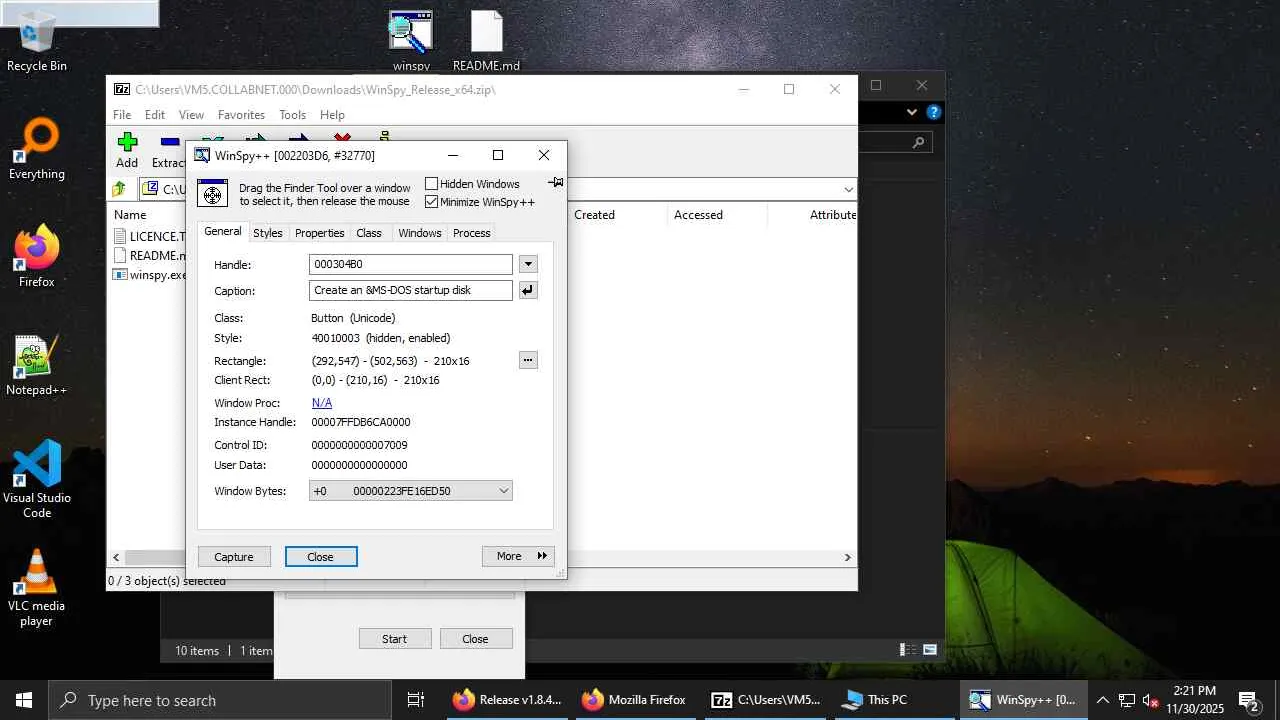Click the search magnifier in File Explorer
This screenshot has height=720, width=1280.
pyautogui.click(x=919, y=144)
